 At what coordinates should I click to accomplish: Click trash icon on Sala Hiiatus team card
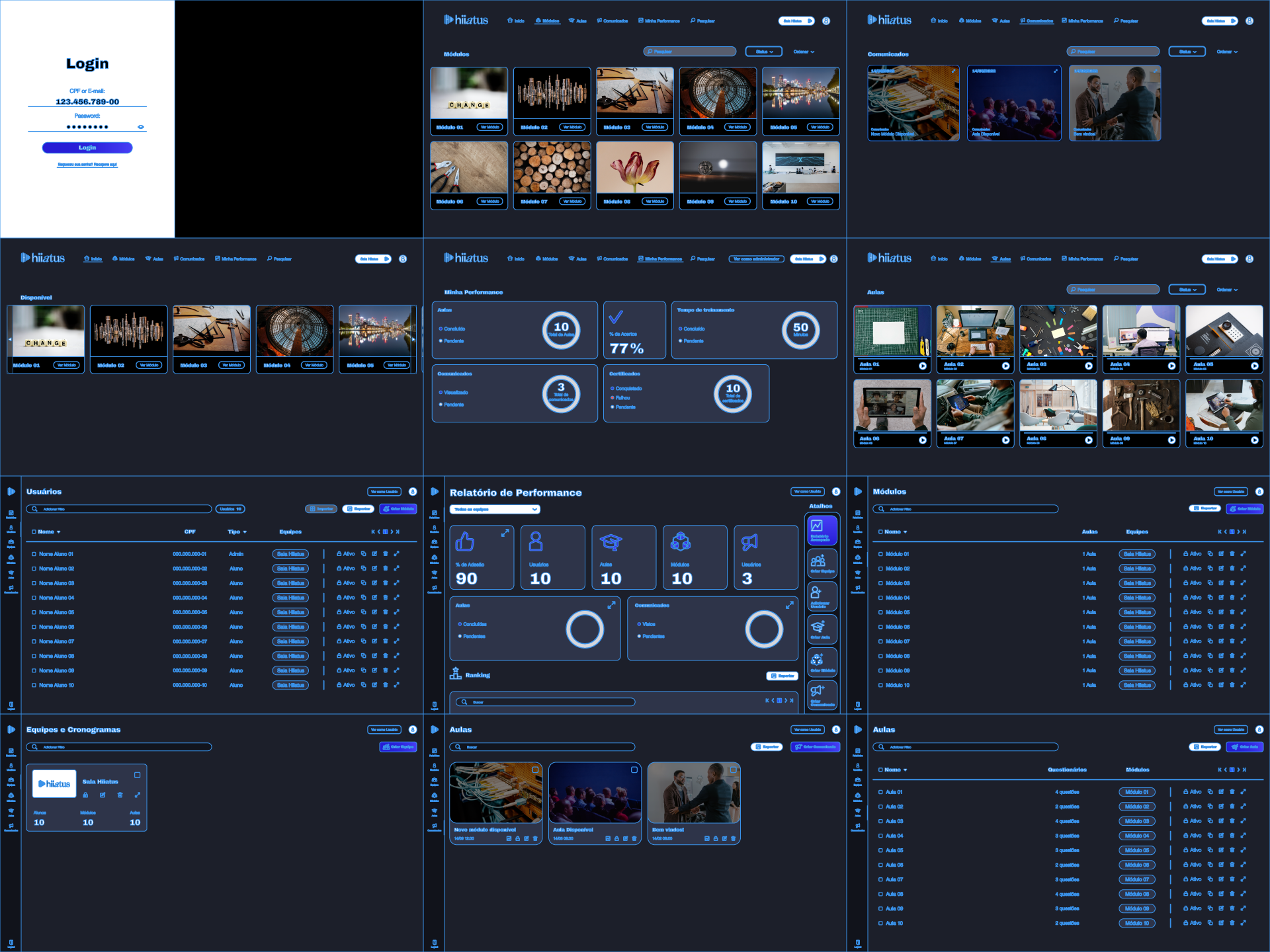120,795
